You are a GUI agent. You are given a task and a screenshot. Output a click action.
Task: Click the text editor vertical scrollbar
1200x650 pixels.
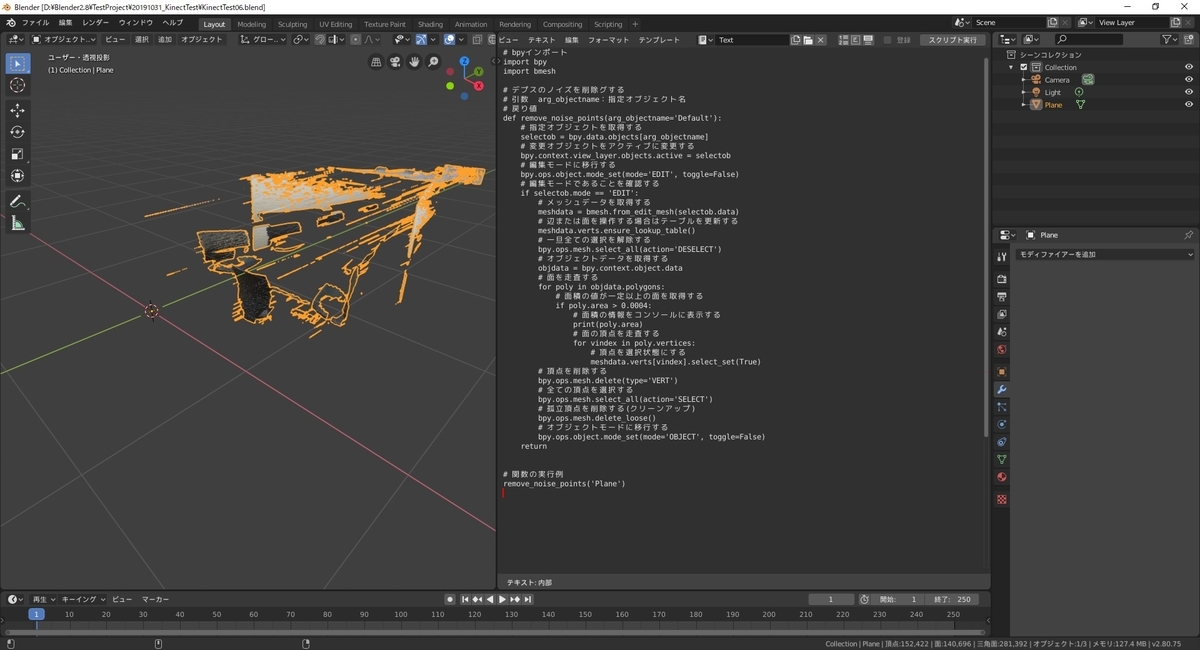tap(988, 245)
